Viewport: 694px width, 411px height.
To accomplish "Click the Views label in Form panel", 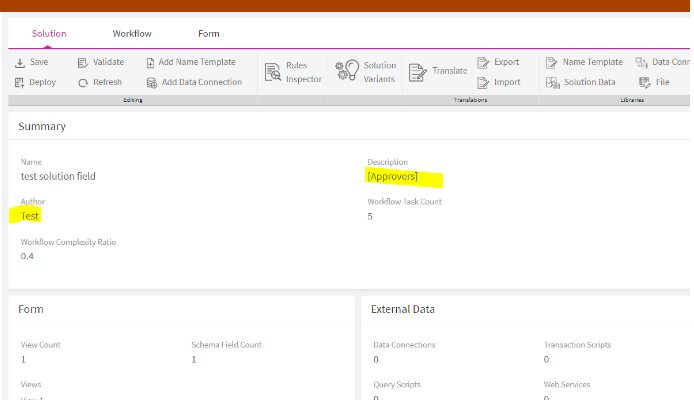I will (x=31, y=384).
